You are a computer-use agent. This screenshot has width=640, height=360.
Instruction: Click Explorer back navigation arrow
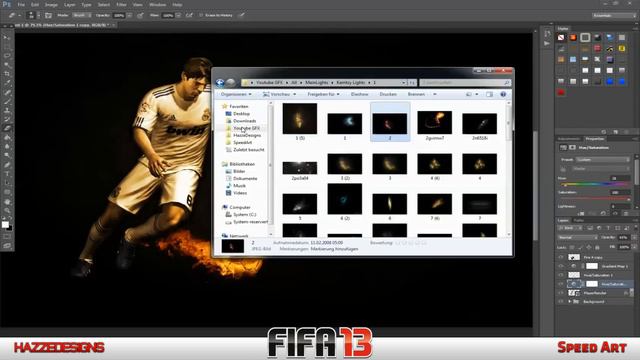tap(220, 82)
